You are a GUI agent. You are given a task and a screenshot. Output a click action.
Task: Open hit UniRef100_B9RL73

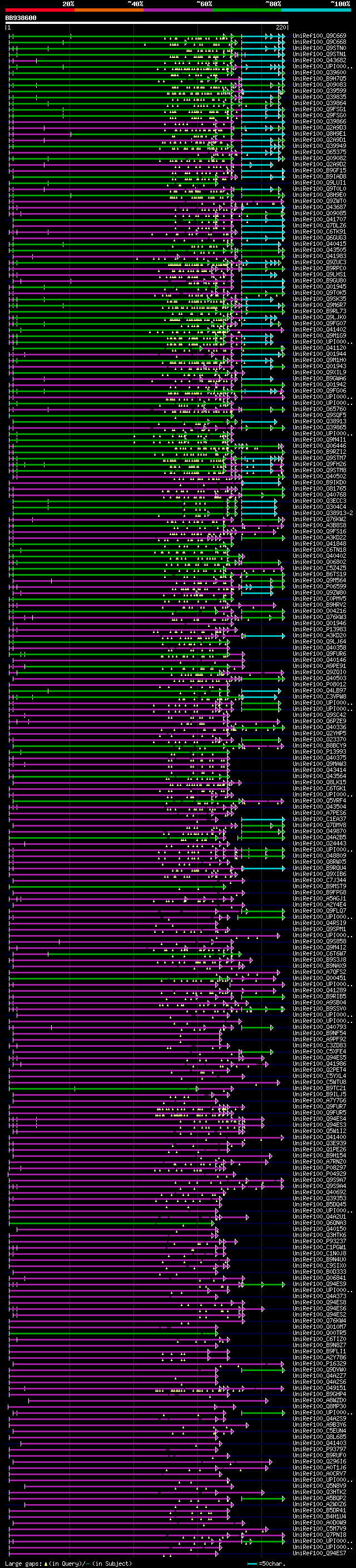319,311
